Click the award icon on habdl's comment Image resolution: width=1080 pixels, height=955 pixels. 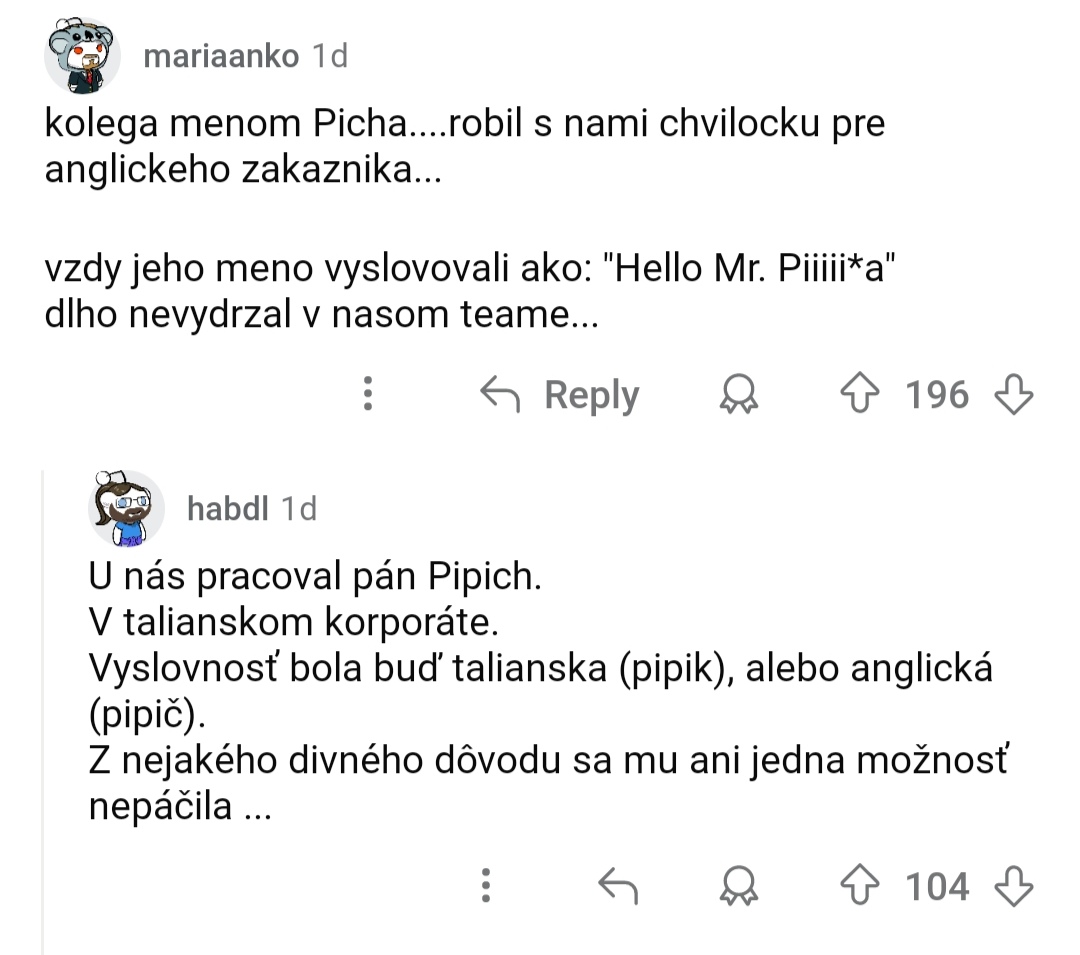[739, 886]
